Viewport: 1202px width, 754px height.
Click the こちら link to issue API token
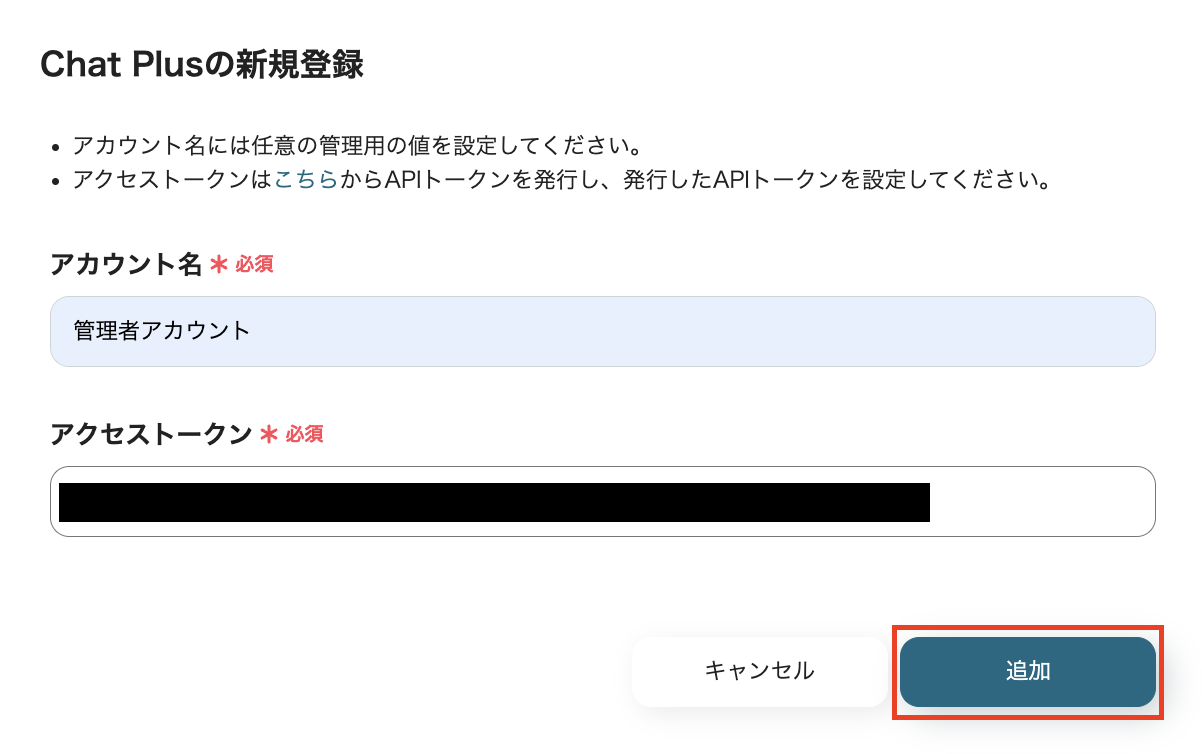point(306,181)
